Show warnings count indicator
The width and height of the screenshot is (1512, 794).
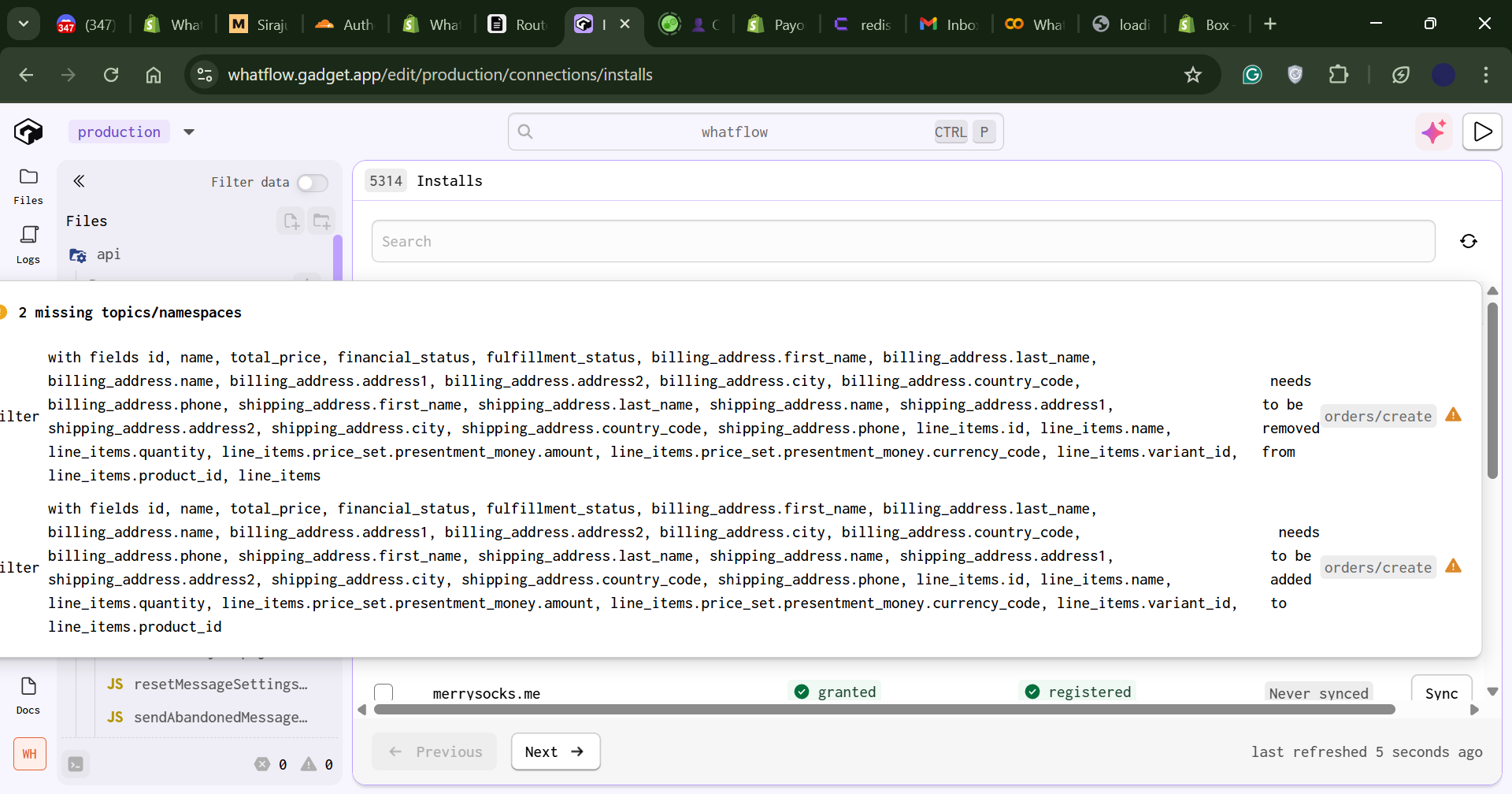(x=317, y=764)
